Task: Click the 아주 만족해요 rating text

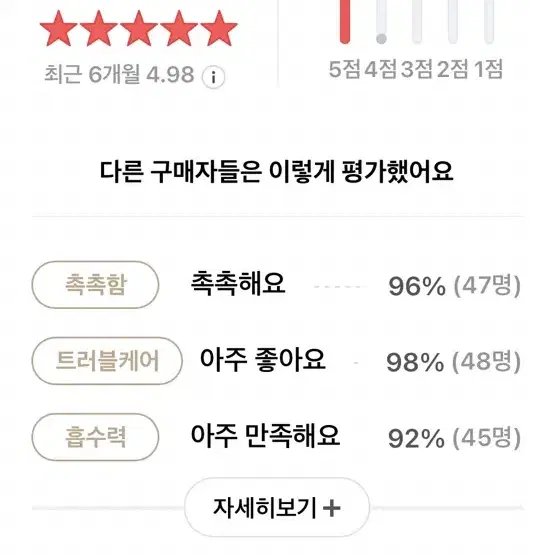Action: pos(265,436)
